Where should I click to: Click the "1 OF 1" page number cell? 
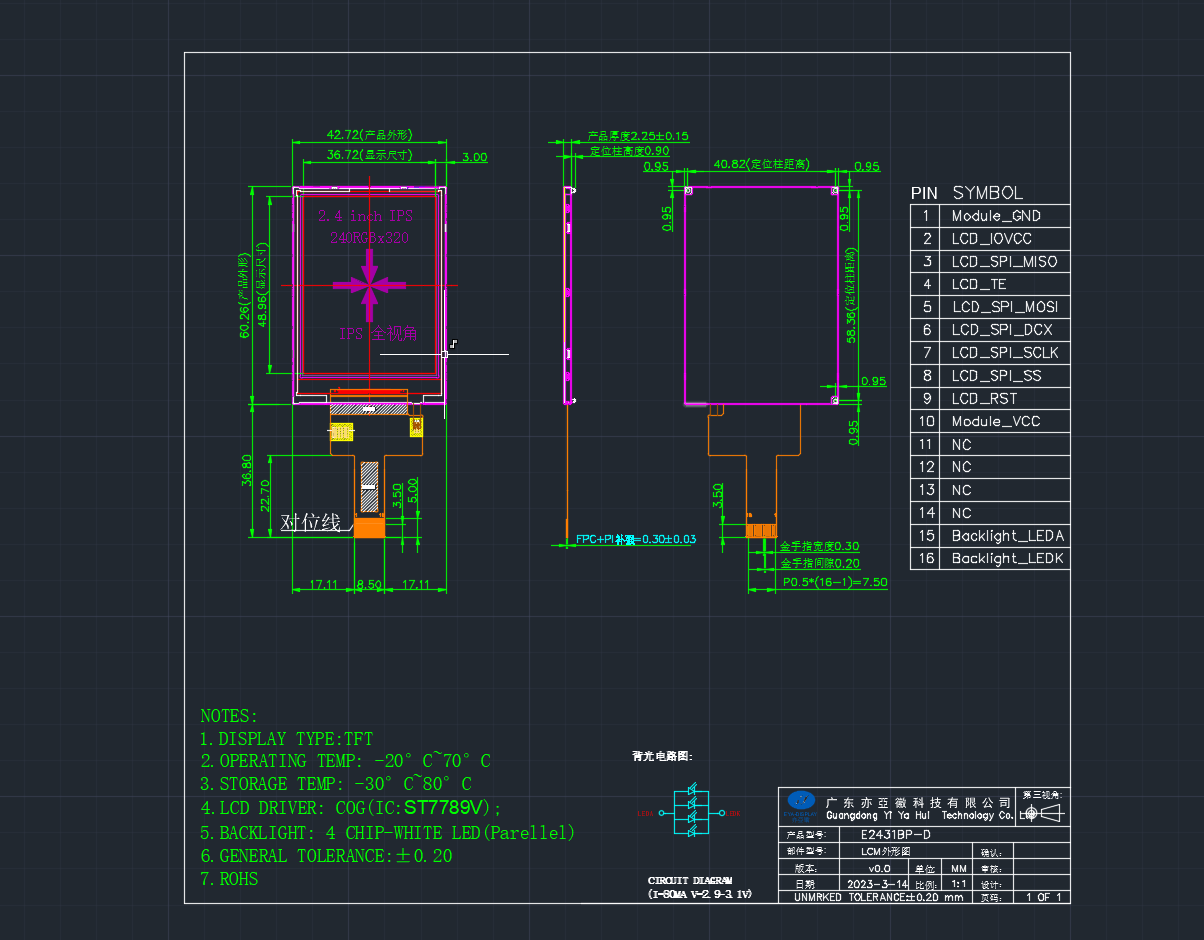[x=1041, y=897]
